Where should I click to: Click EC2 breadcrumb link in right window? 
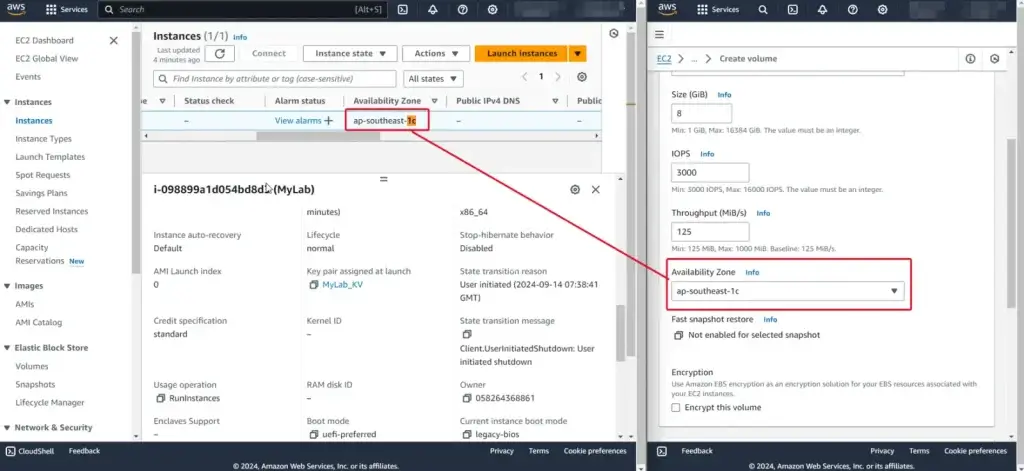click(x=664, y=59)
